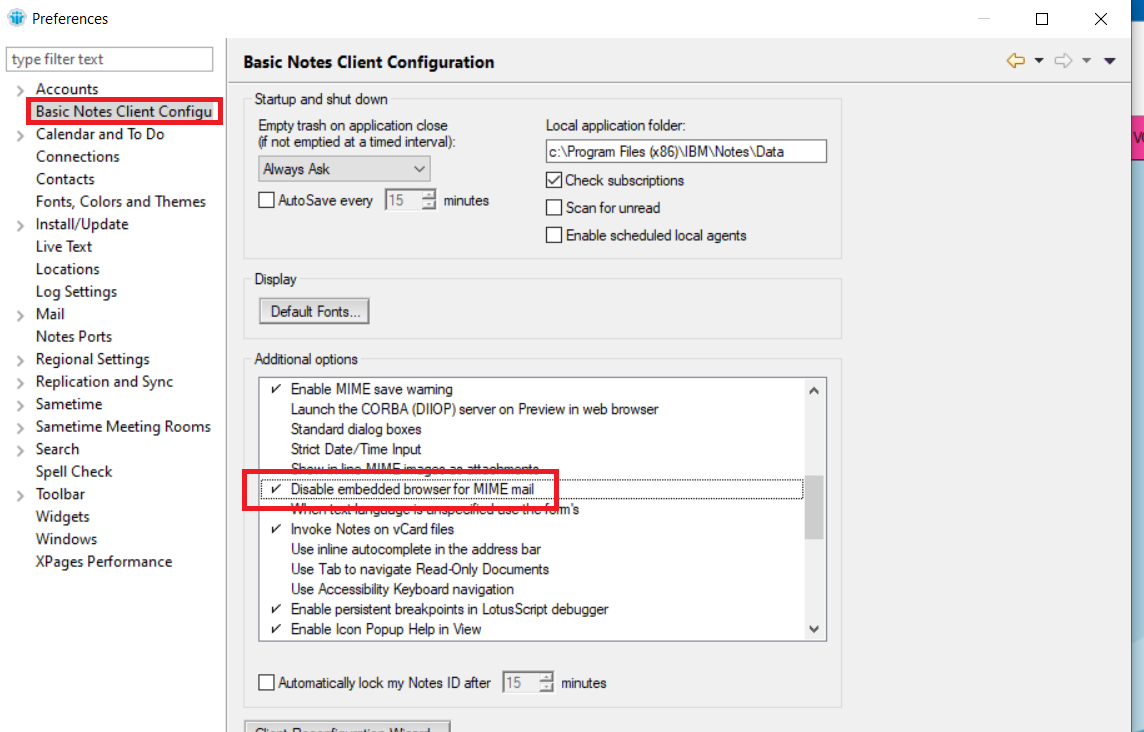The height and width of the screenshot is (732, 1144).
Task: Open the Contacts preferences page
Action: [65, 179]
